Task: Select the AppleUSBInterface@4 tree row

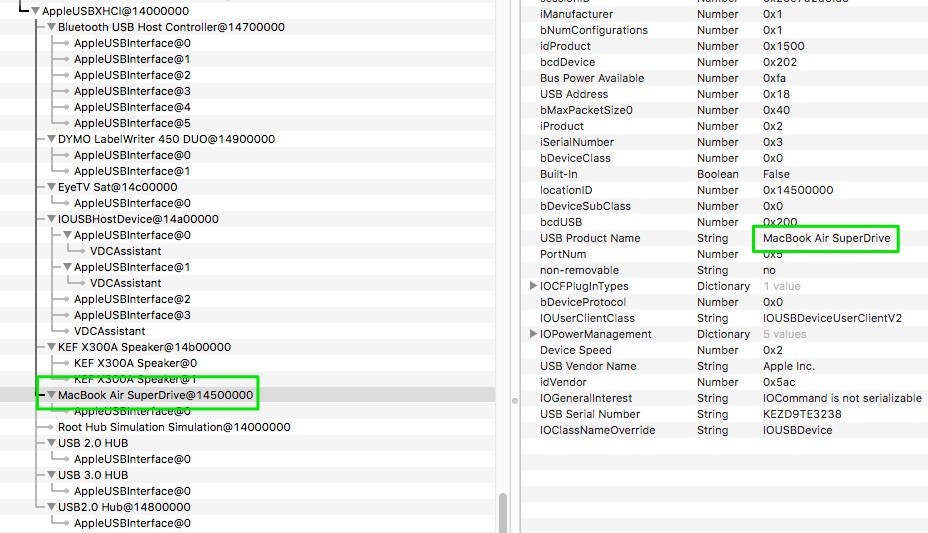Action: click(x=247, y=107)
